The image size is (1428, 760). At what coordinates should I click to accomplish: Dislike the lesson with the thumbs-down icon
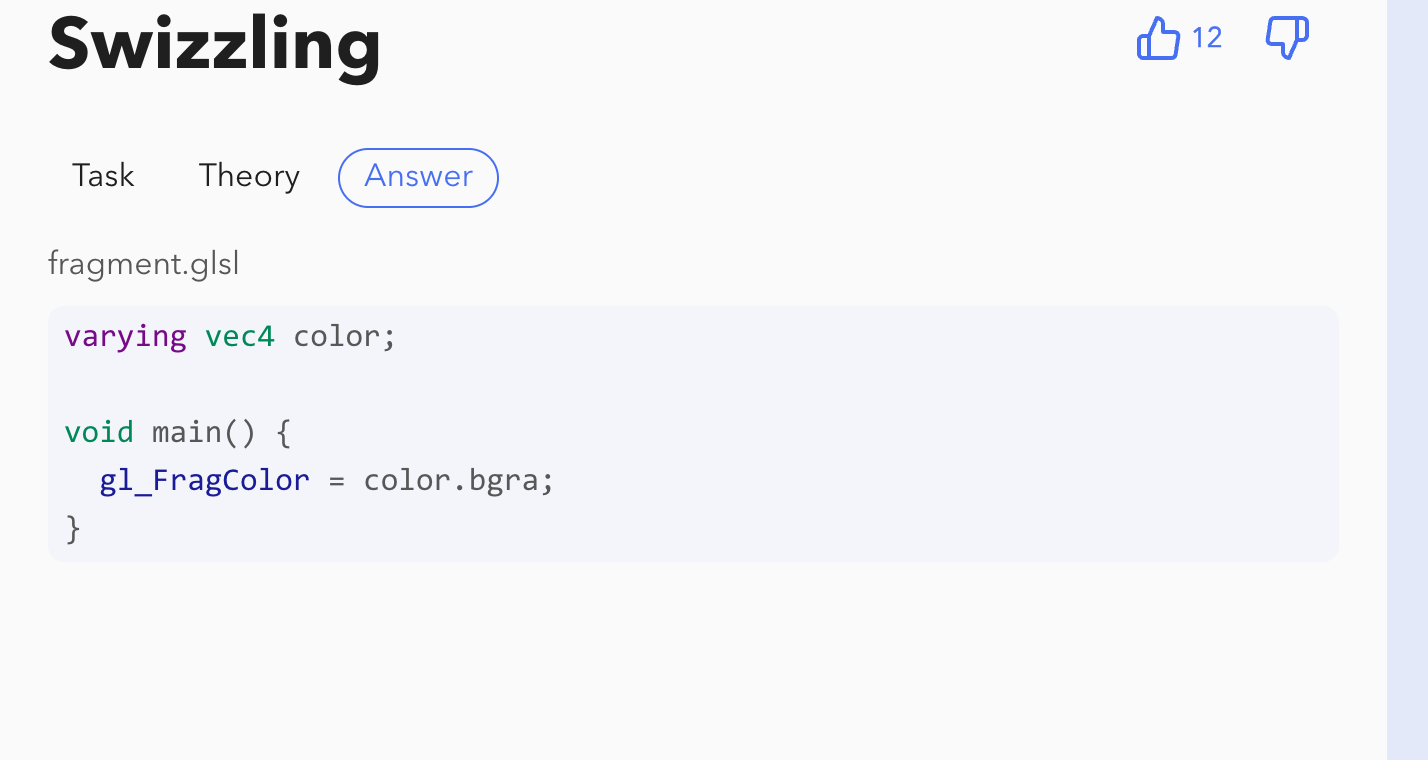[1287, 39]
